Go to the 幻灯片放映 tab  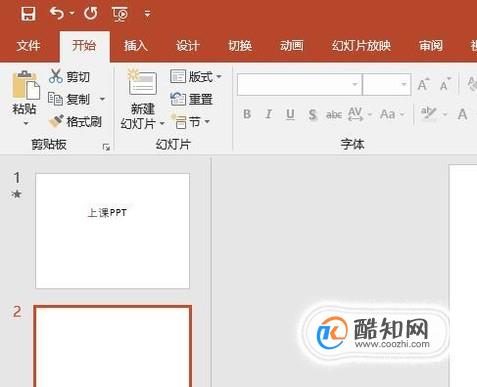point(361,45)
